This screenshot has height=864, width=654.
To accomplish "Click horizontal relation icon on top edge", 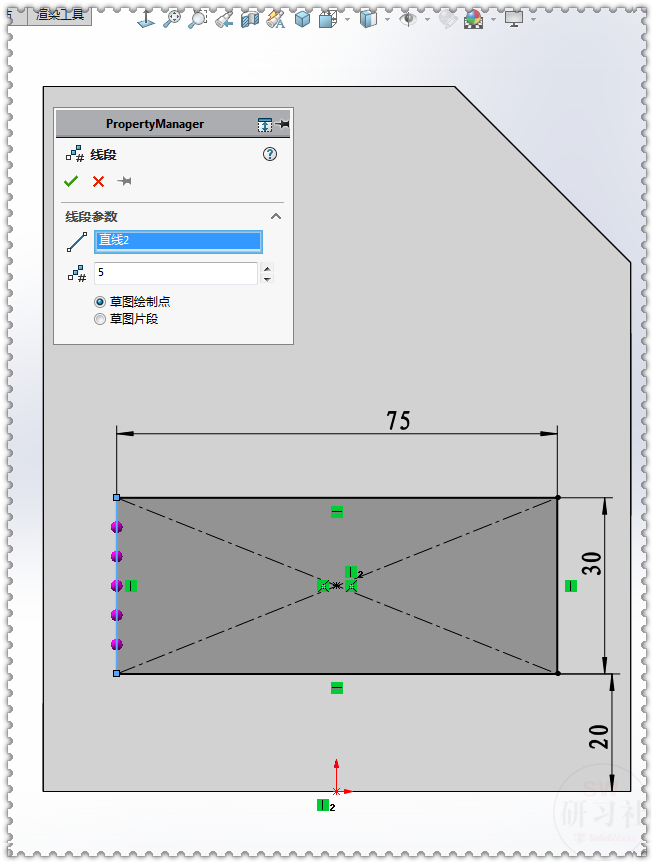I will pyautogui.click(x=337, y=512).
